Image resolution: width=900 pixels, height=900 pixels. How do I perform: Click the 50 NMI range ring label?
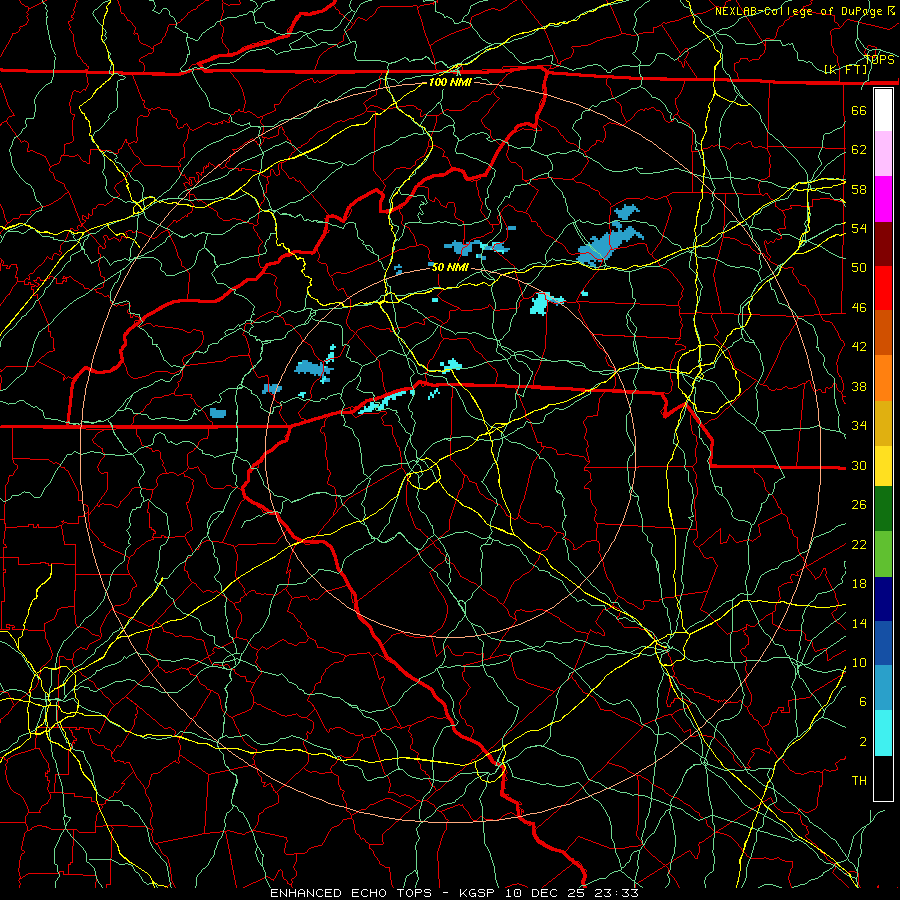pyautogui.click(x=450, y=267)
